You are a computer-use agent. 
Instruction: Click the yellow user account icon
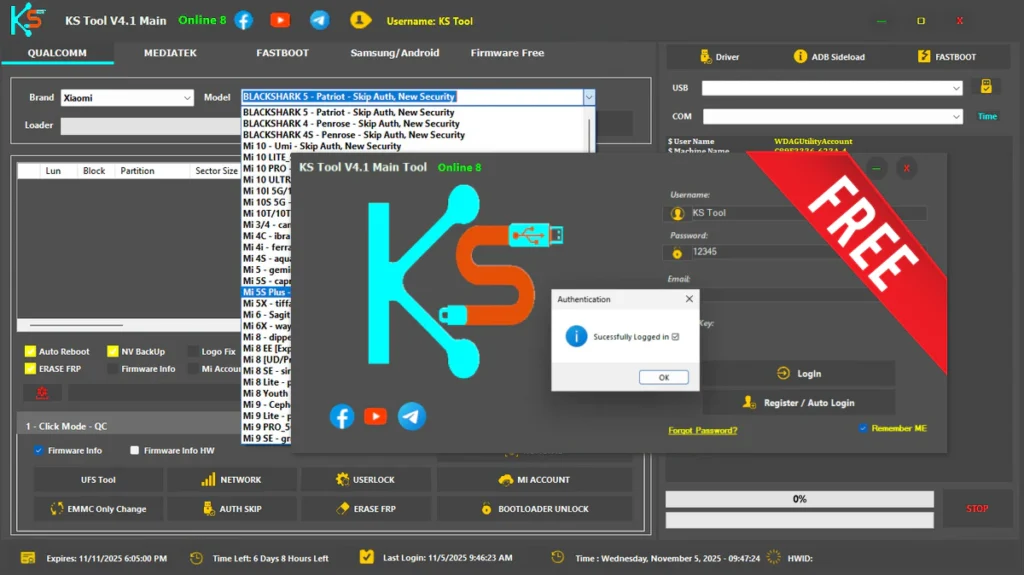[x=359, y=20]
